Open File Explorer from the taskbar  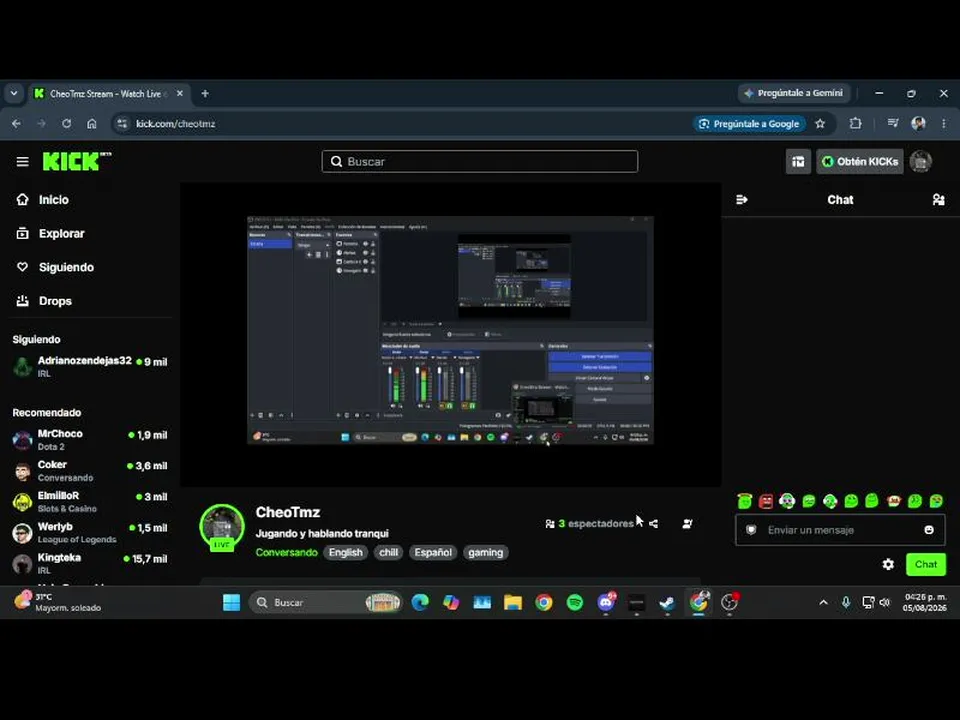512,602
